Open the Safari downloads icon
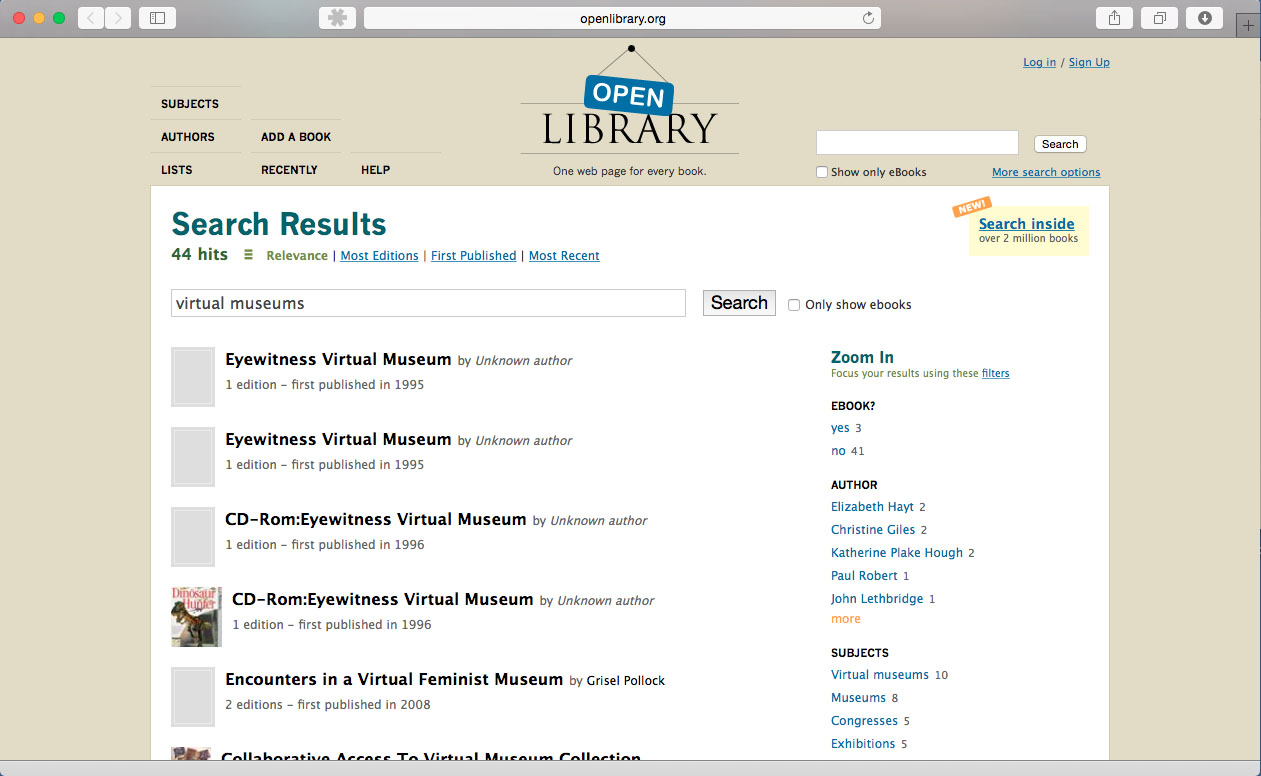The image size is (1261, 776). [x=1204, y=18]
